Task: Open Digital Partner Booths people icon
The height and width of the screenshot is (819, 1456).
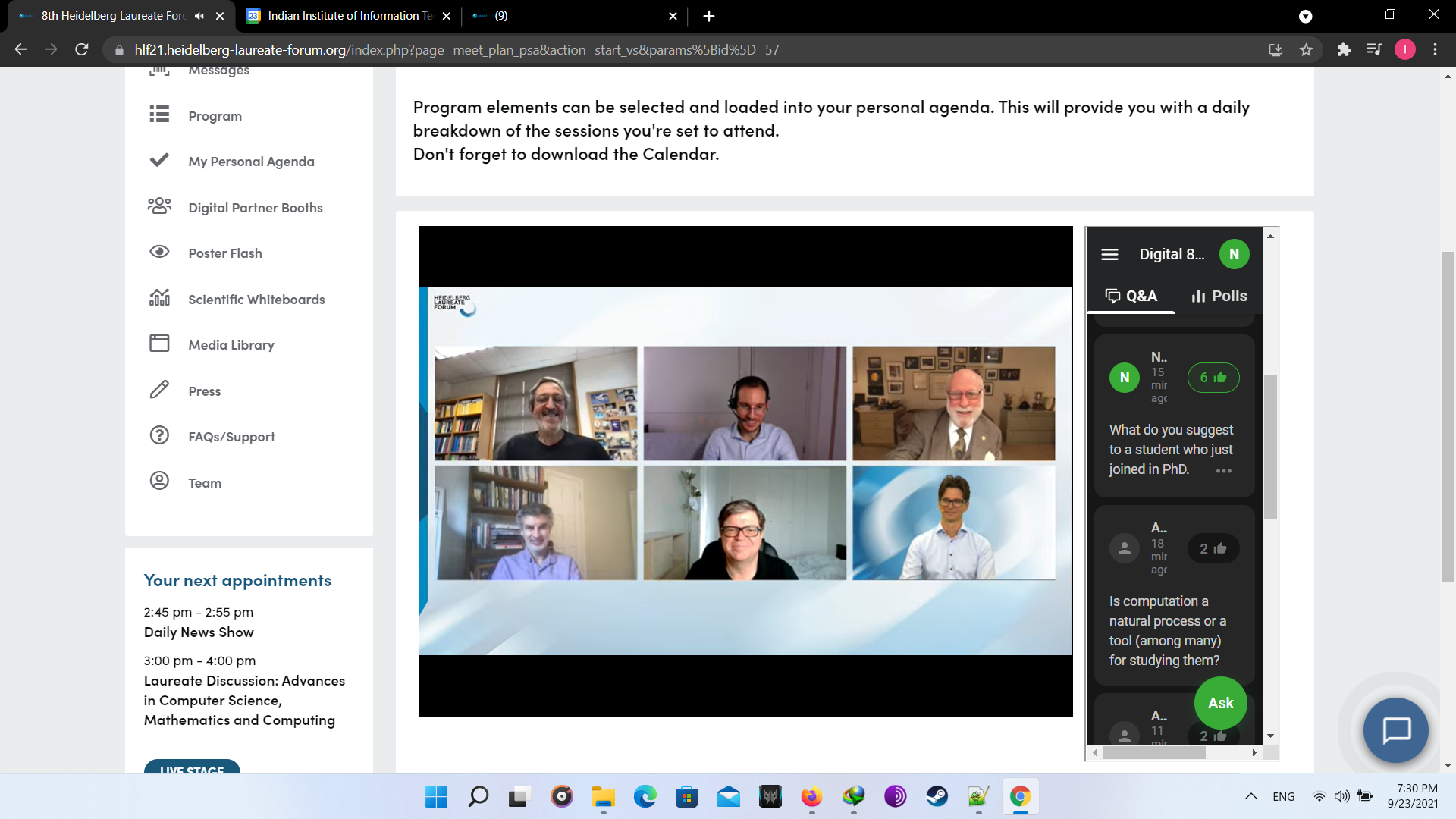Action: [x=159, y=206]
